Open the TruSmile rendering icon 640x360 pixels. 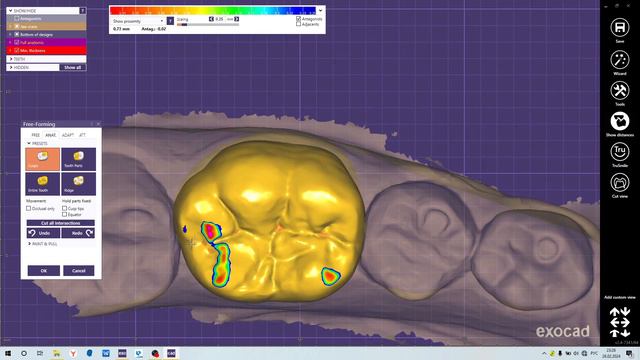pos(620,152)
